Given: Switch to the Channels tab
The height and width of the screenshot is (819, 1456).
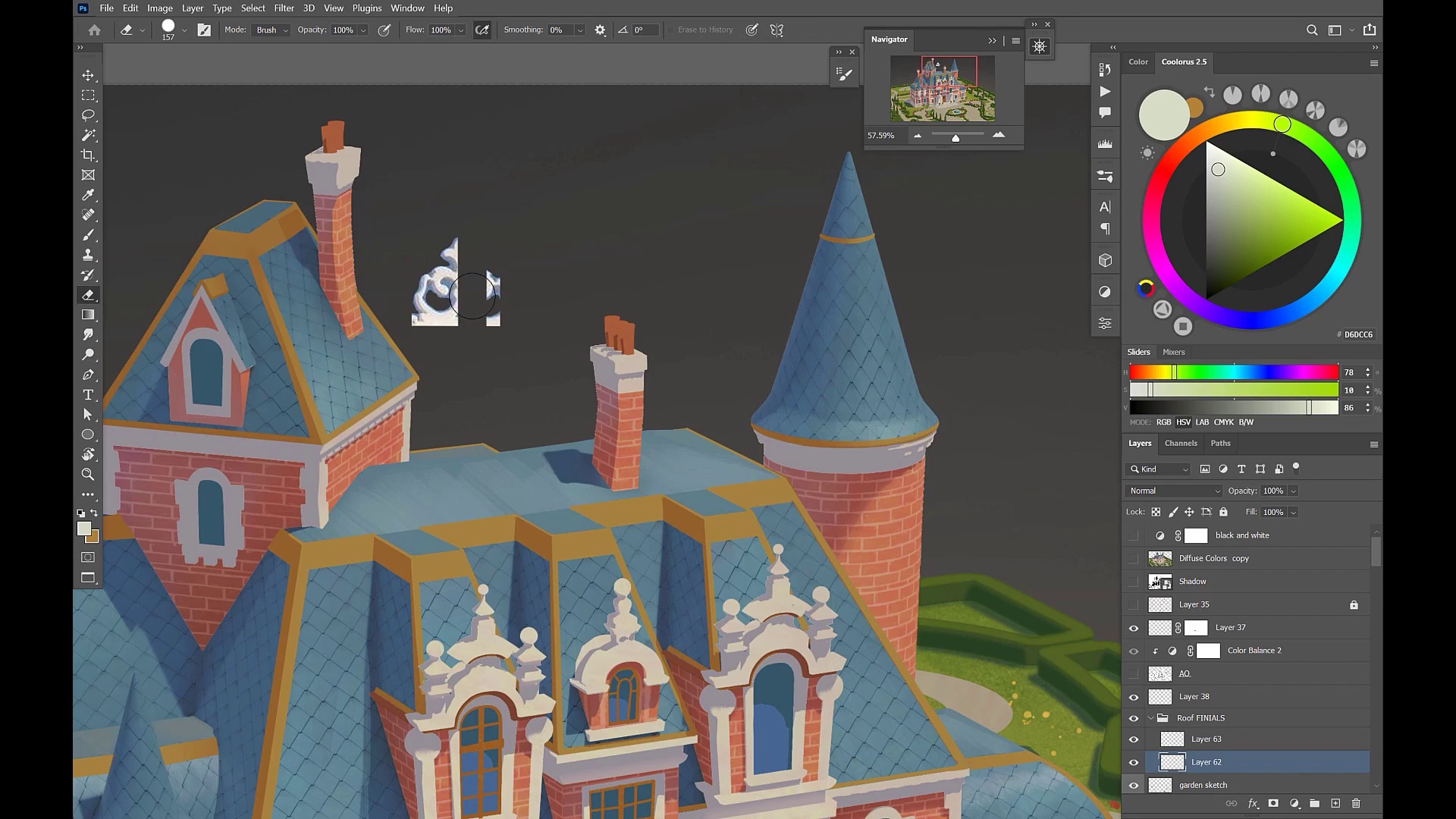Looking at the screenshot, I should pos(1181,443).
